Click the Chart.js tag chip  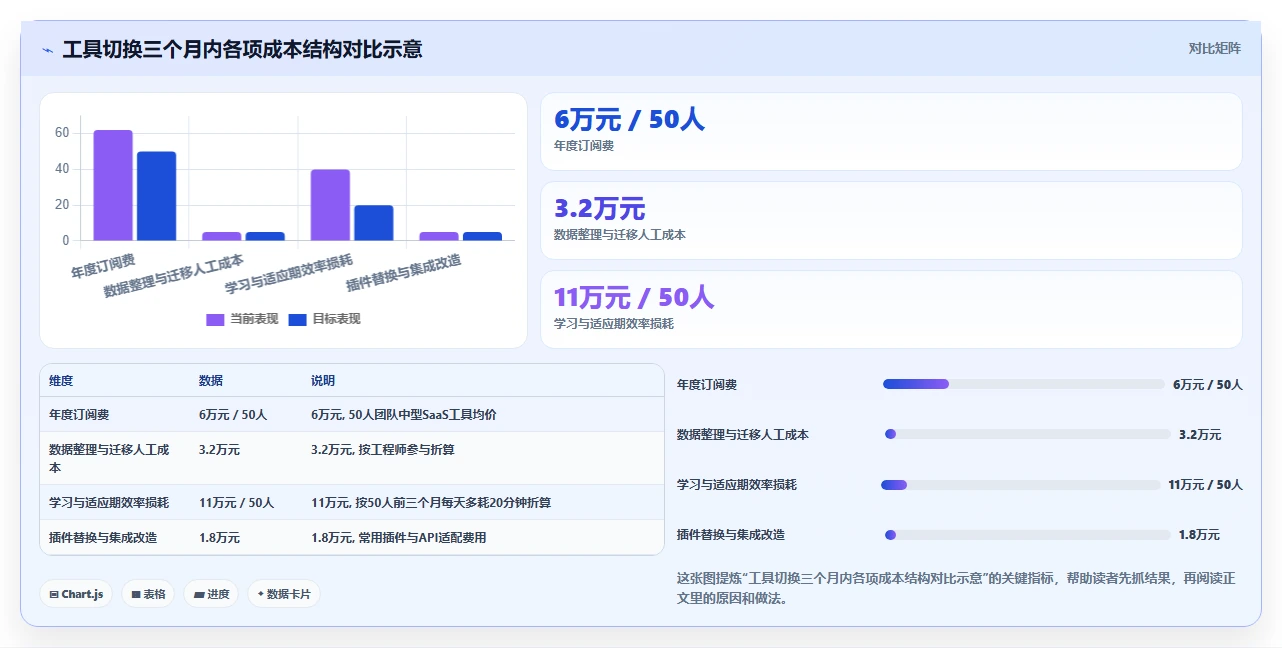click(76, 594)
